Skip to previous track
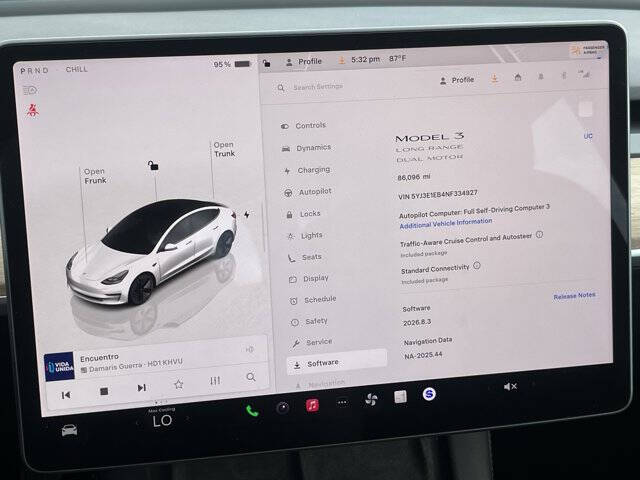The width and height of the screenshot is (640, 480). click(x=66, y=395)
